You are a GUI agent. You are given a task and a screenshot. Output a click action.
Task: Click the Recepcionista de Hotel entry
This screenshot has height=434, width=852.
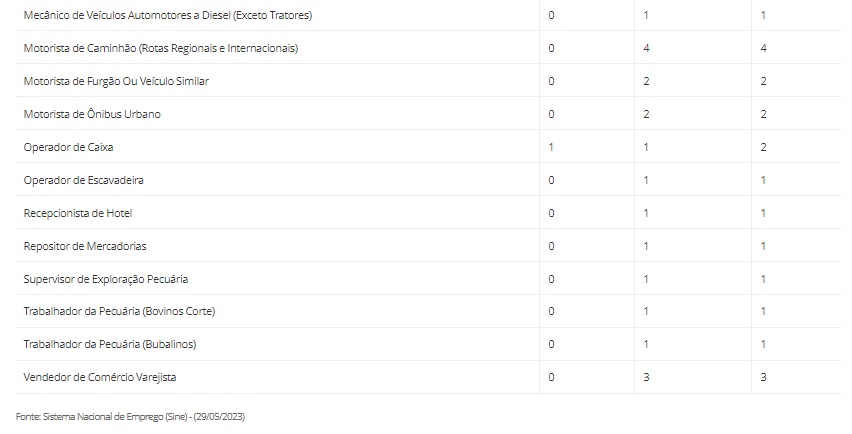78,213
